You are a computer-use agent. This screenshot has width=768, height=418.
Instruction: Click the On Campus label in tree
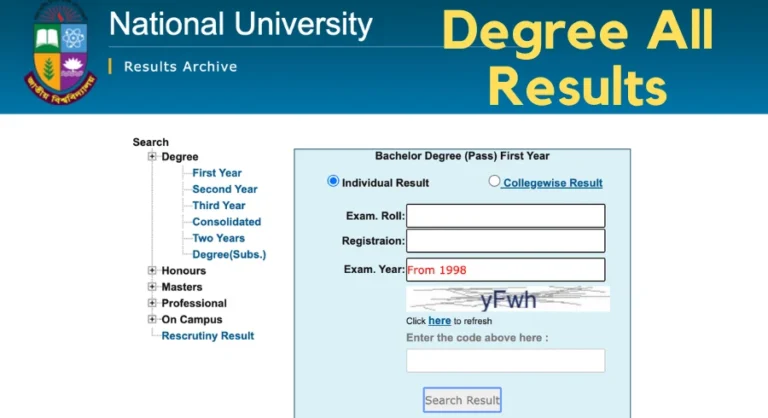[x=192, y=320]
